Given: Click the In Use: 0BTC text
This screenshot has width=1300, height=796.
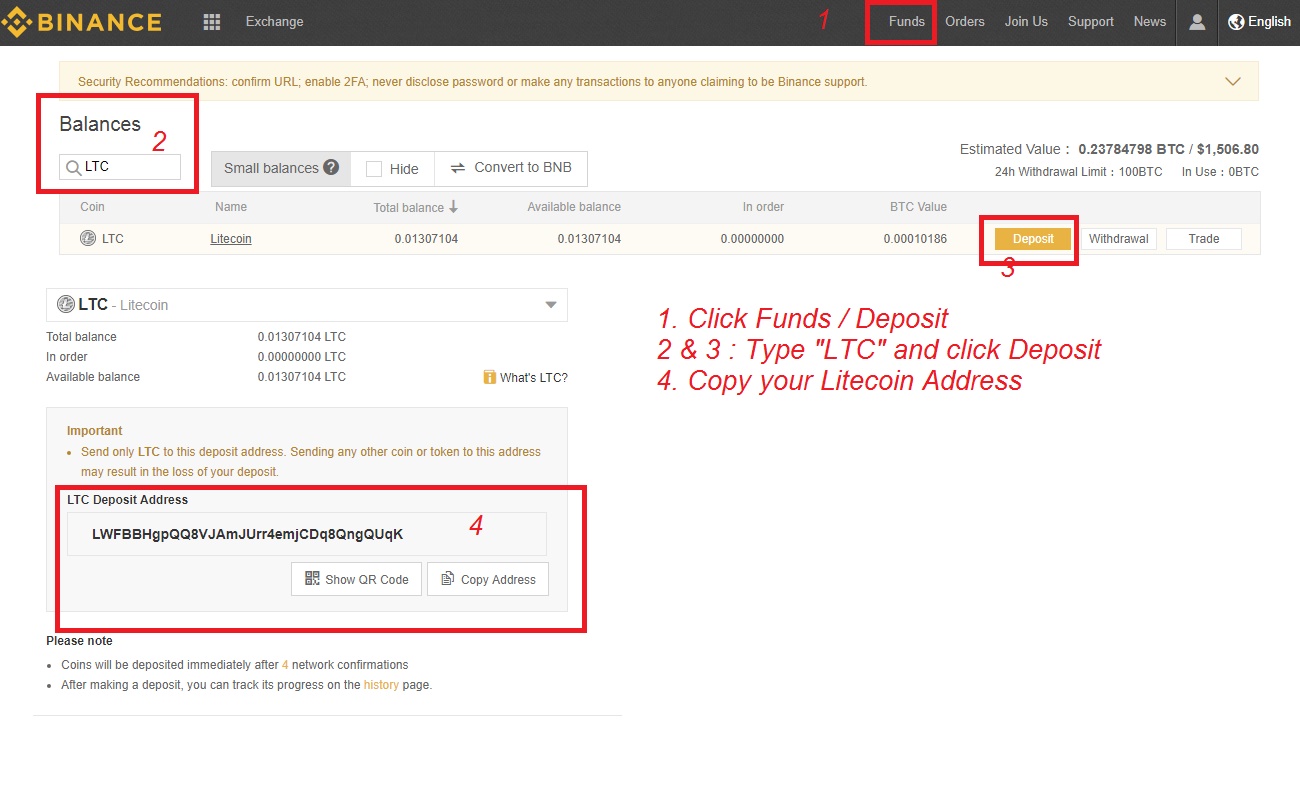Looking at the screenshot, I should coord(1220,172).
